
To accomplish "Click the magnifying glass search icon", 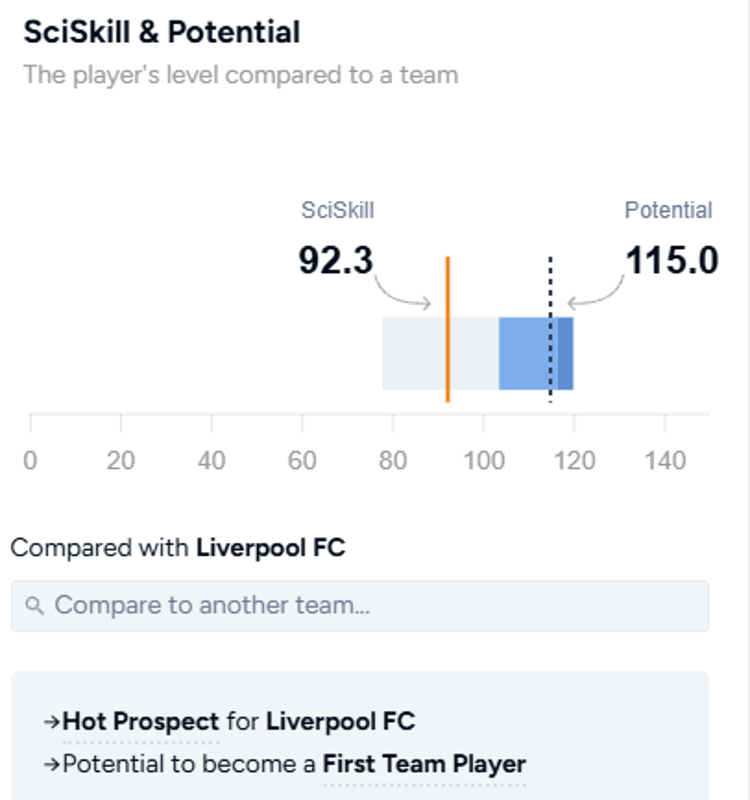I will point(35,604).
